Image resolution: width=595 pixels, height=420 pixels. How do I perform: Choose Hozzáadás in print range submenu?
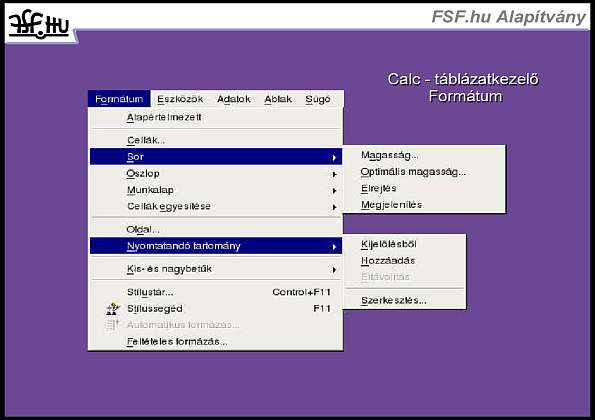(405, 261)
